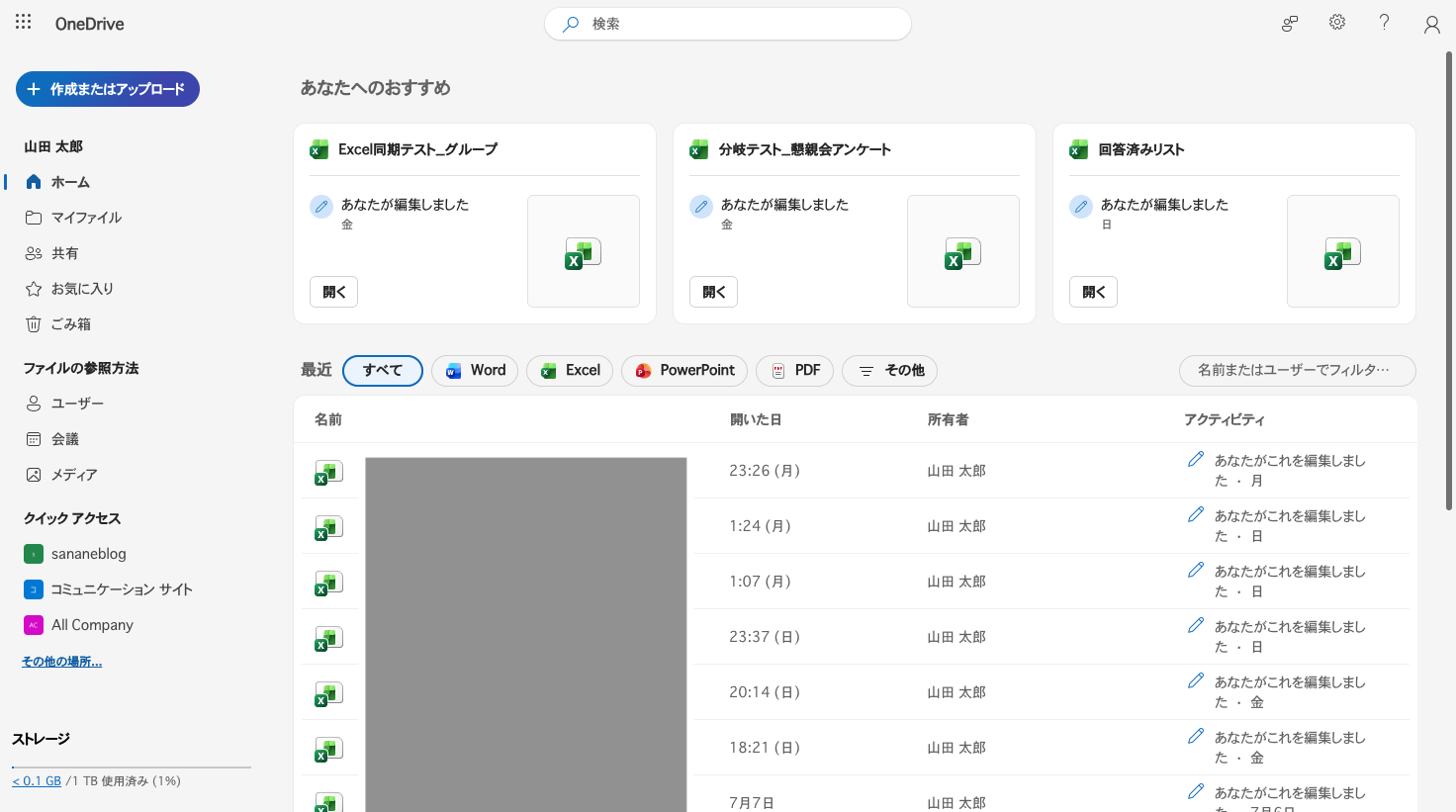Click the storage usage progress bar

click(x=132, y=767)
